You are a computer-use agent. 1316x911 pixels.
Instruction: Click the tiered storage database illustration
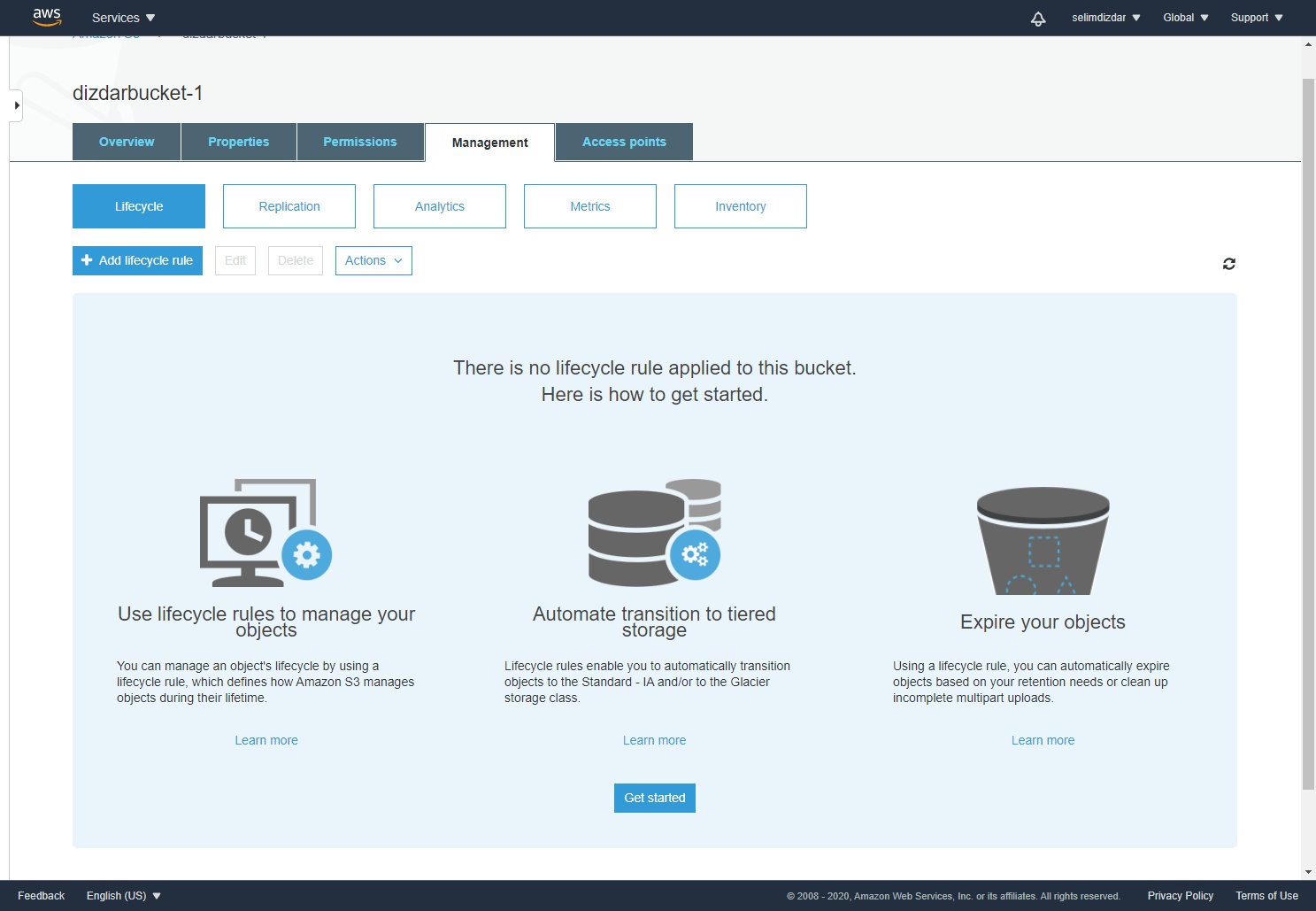[x=655, y=532]
